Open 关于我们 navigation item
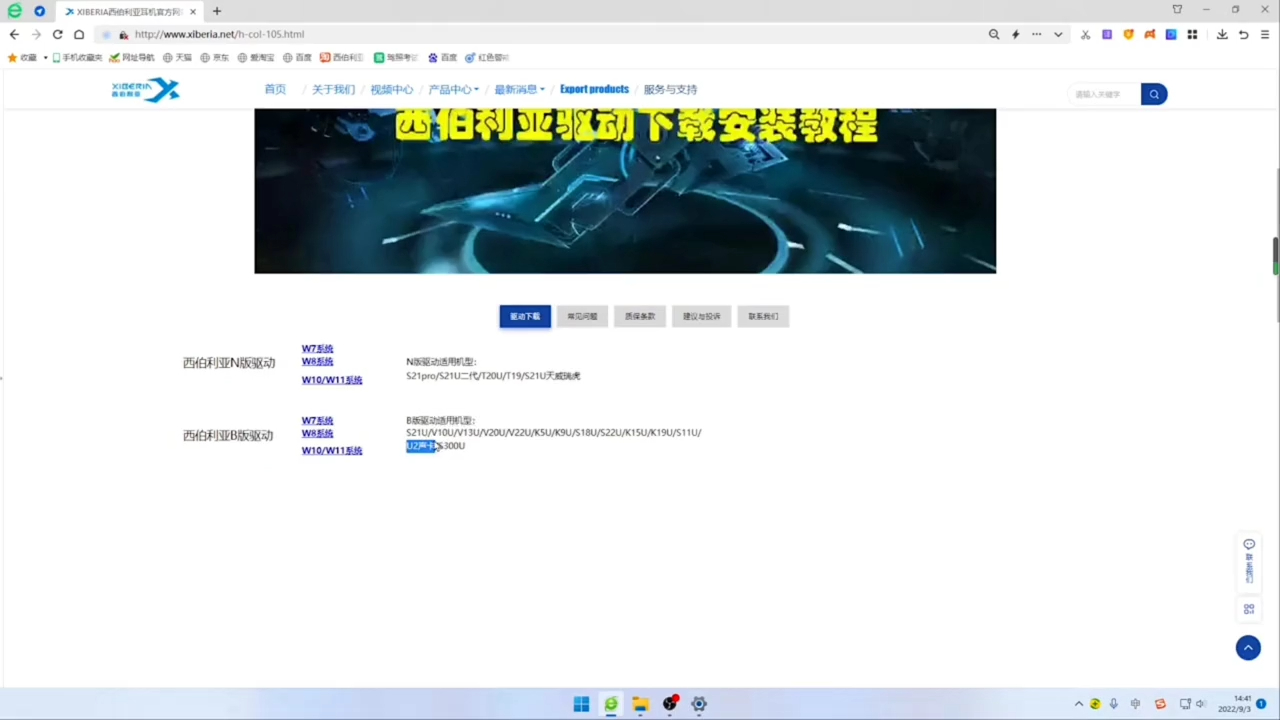The width and height of the screenshot is (1280, 720). [333, 89]
